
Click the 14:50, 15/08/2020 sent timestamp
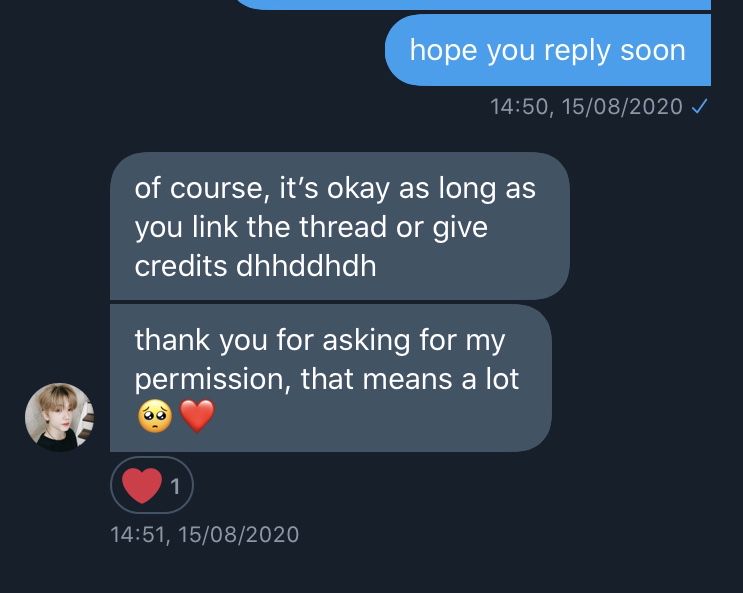[x=586, y=107]
